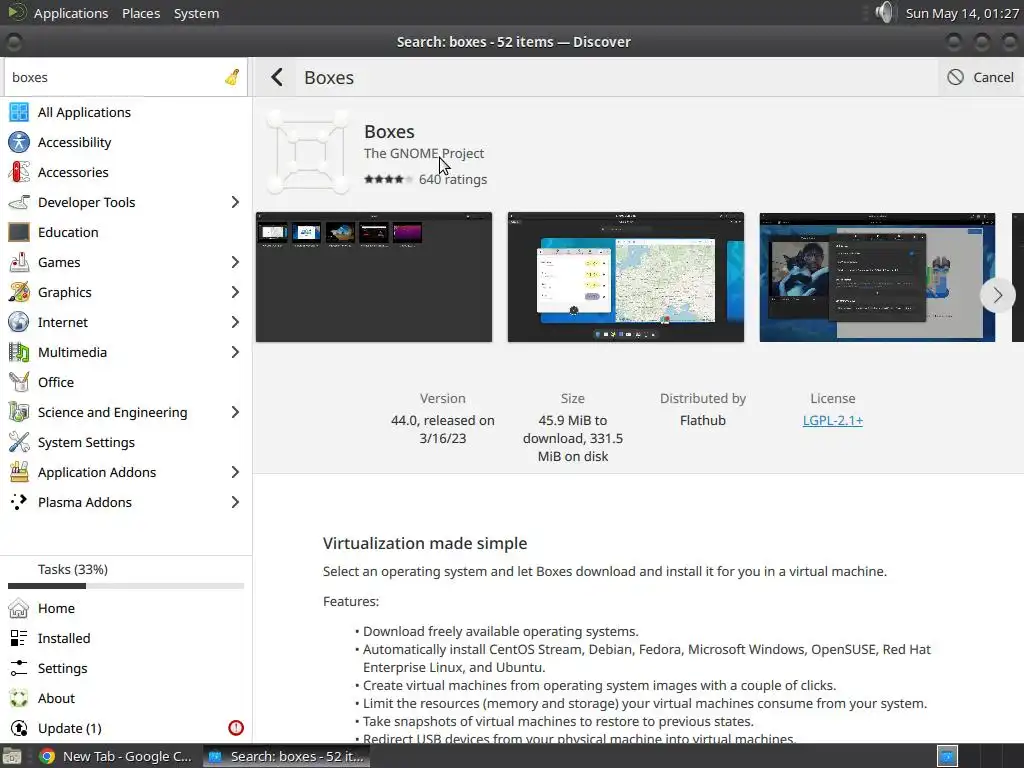
Task: Open the Update (1) page
Action: tap(126, 728)
